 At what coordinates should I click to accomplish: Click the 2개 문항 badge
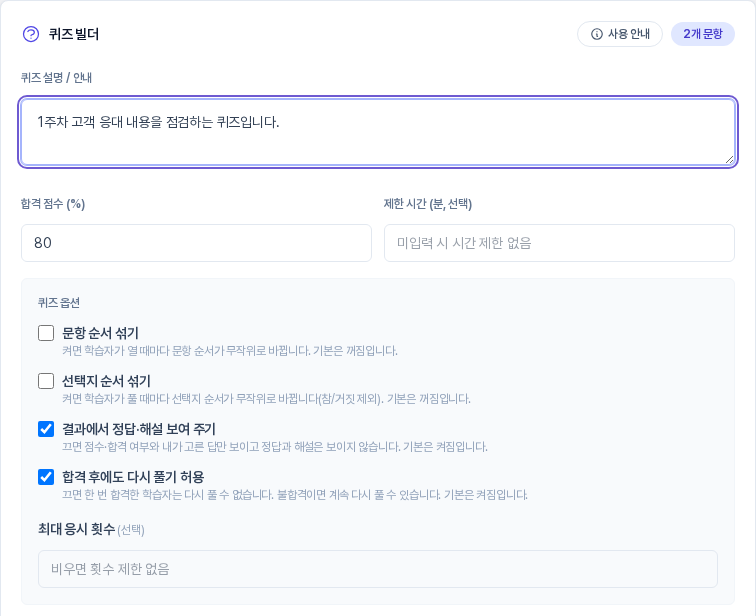(x=702, y=34)
